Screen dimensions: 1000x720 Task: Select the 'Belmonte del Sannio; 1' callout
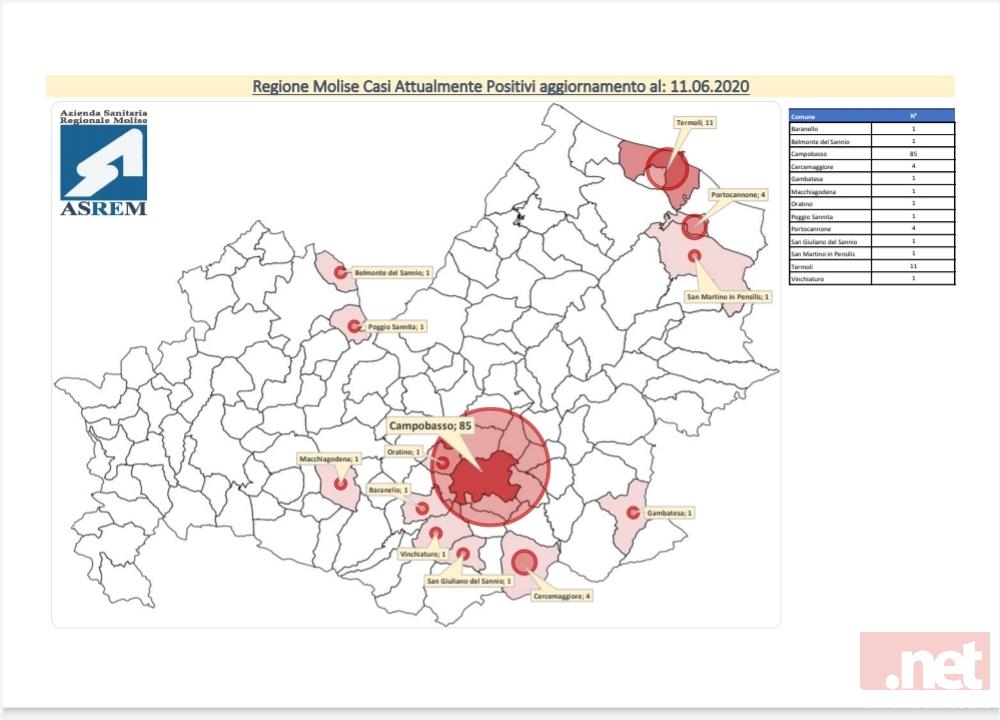[x=392, y=272]
